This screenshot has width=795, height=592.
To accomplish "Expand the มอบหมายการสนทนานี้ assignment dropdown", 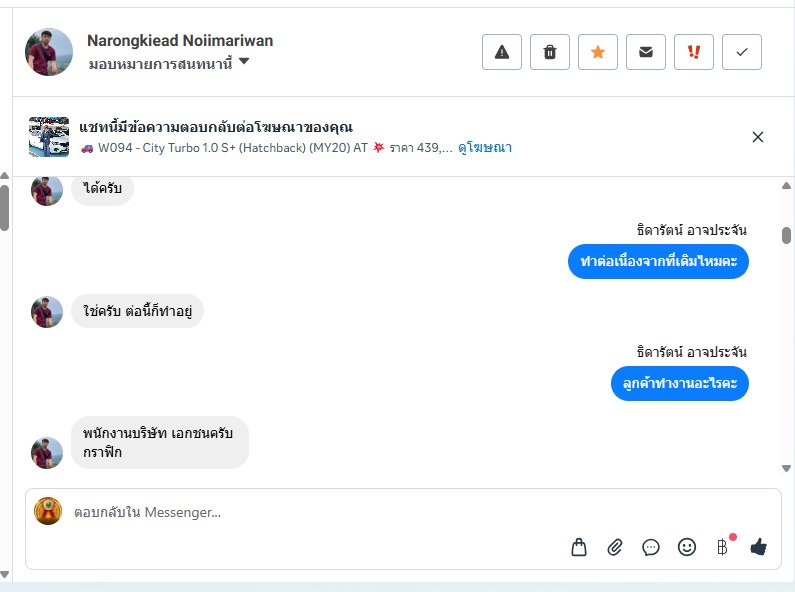I will [x=169, y=63].
